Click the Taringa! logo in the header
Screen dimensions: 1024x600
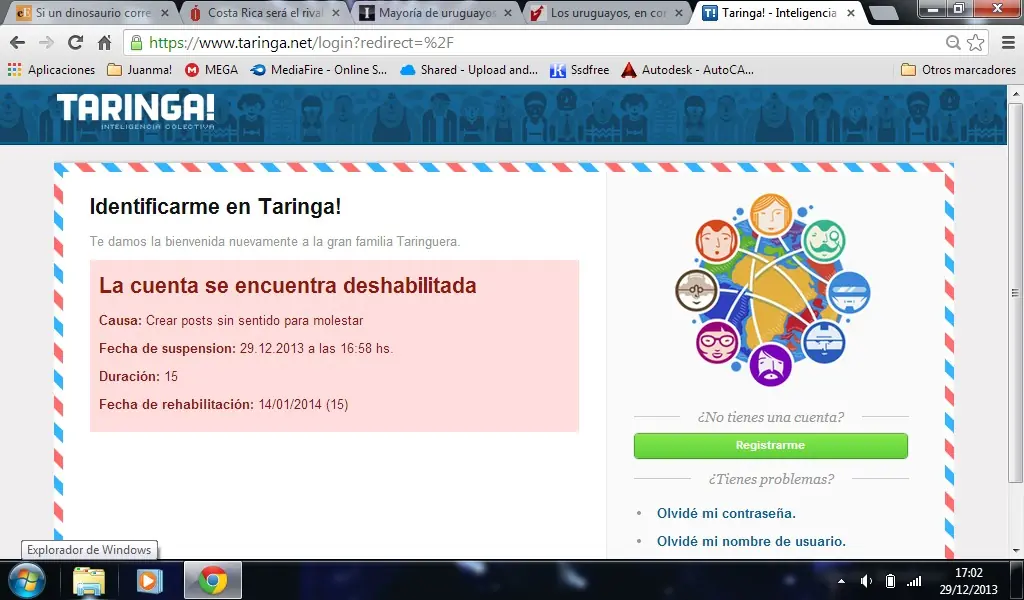(136, 111)
